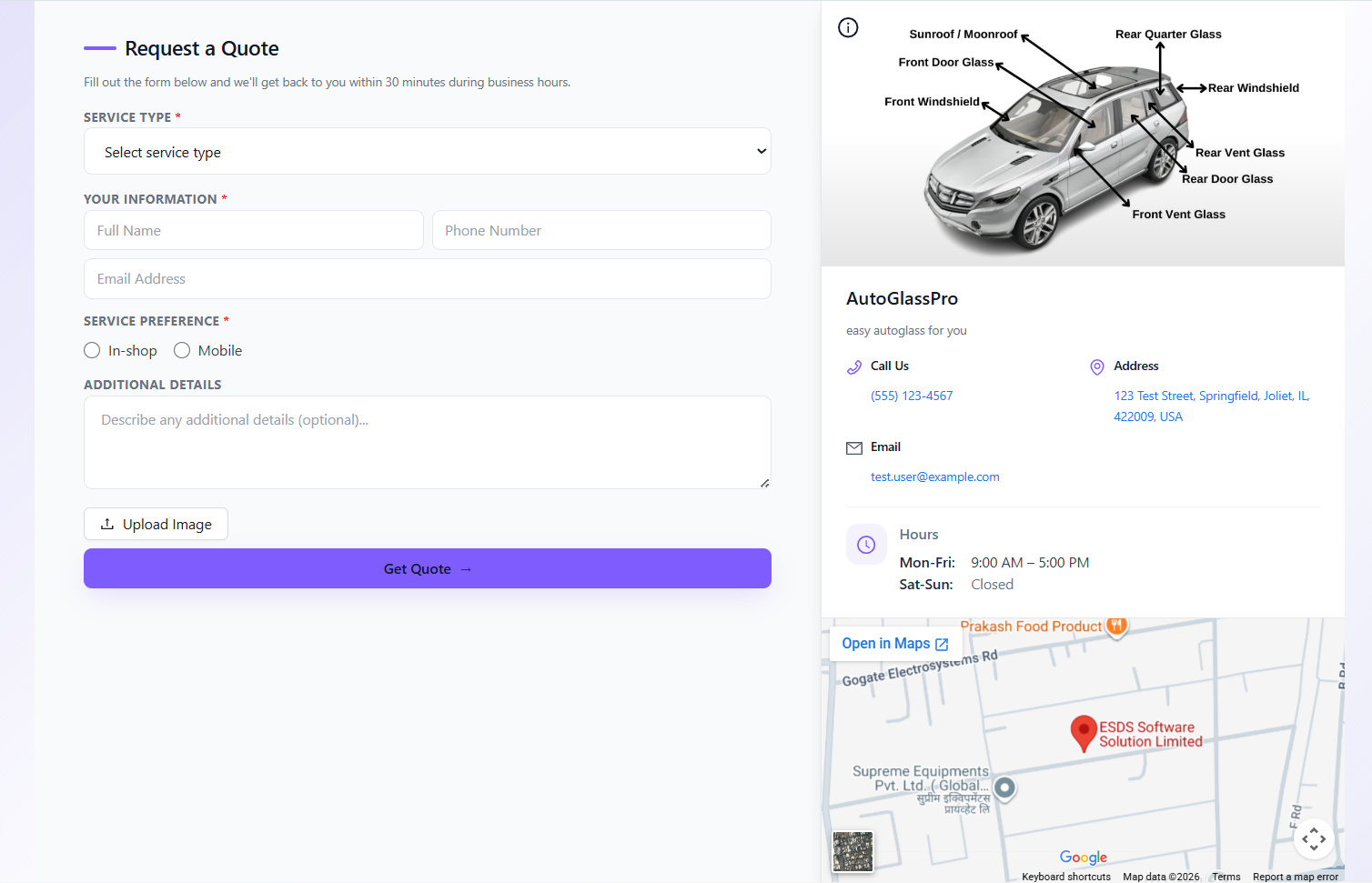
Task: Click the Mon-Fri hours row
Action: (x=994, y=562)
